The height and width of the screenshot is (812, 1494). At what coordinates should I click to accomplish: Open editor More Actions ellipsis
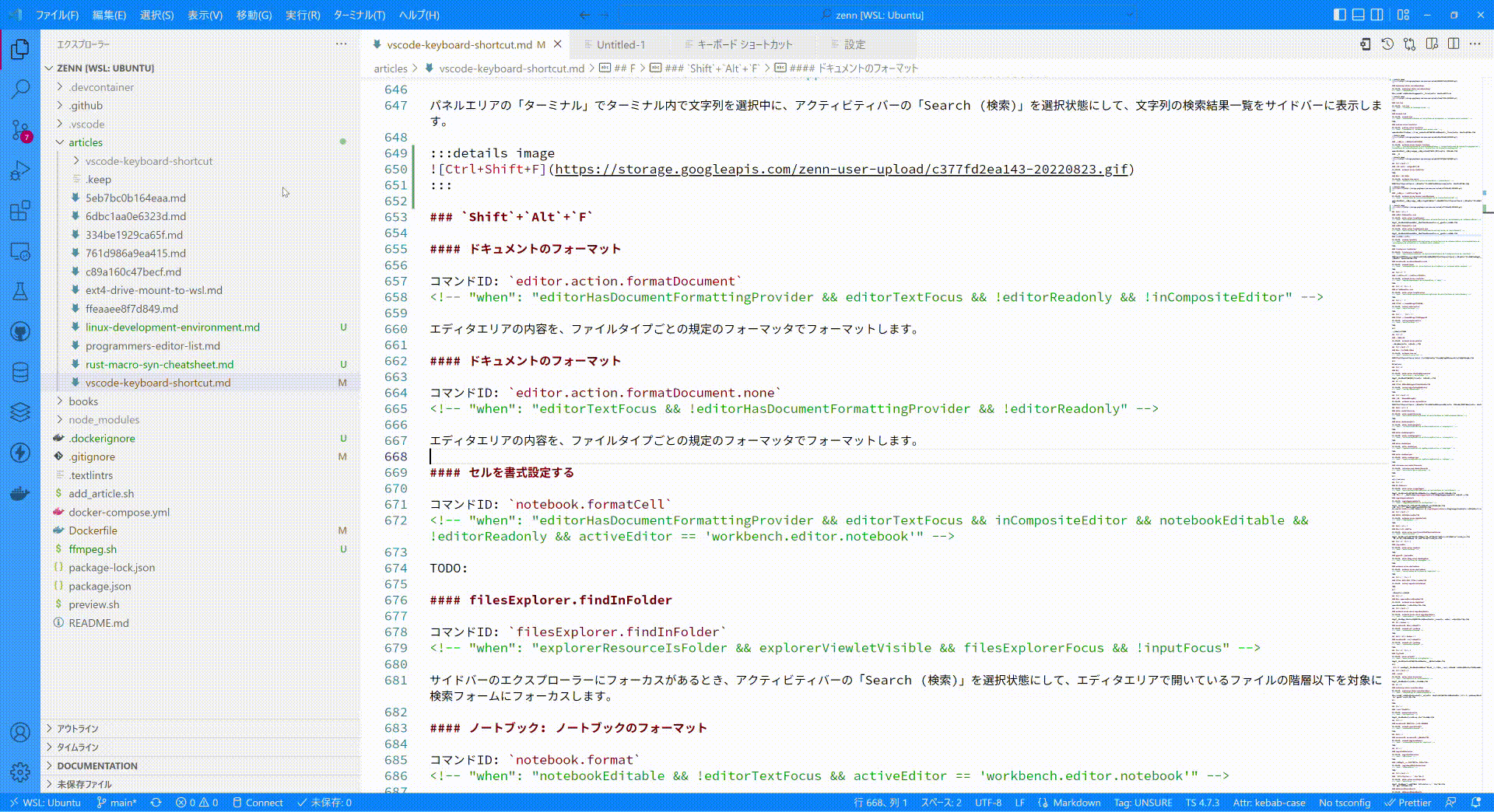click(1475, 44)
